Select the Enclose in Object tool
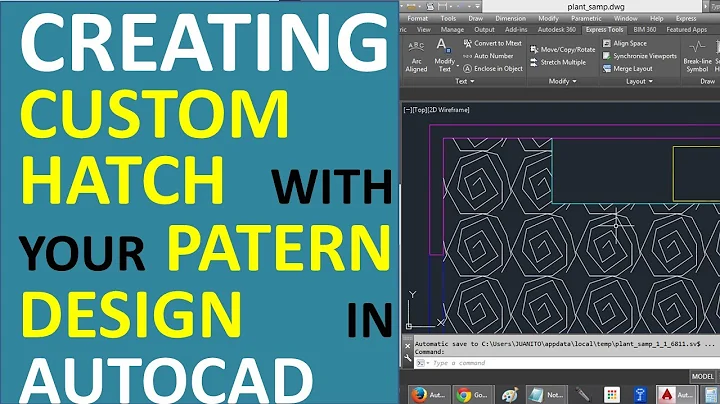The image size is (720, 404). point(493,69)
